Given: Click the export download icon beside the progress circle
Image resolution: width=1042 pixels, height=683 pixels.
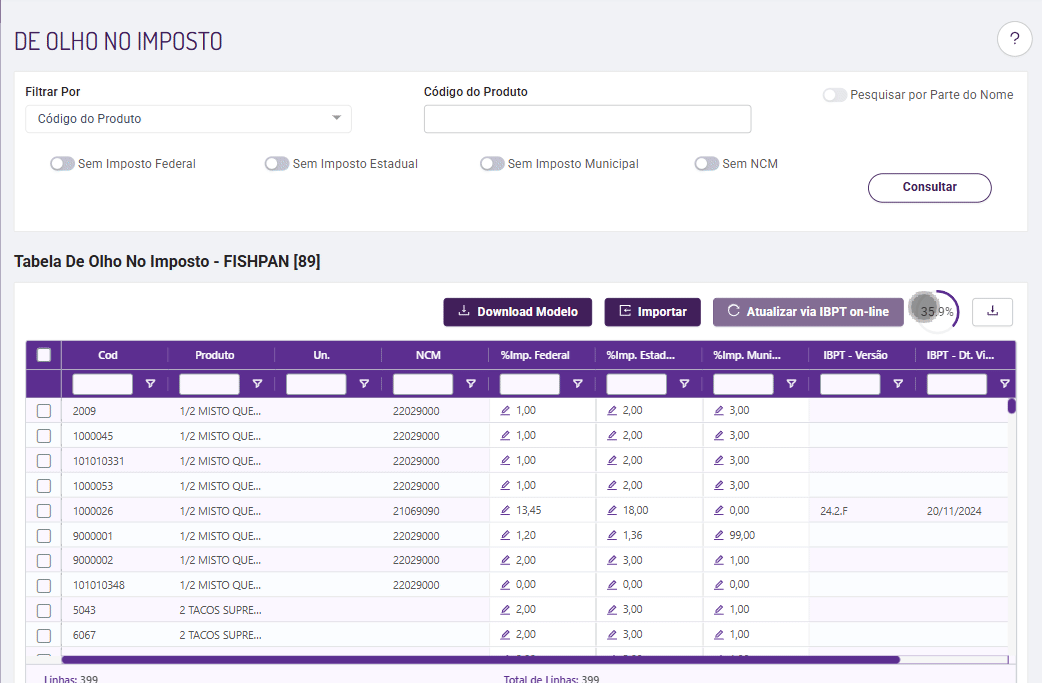Looking at the screenshot, I should [992, 311].
